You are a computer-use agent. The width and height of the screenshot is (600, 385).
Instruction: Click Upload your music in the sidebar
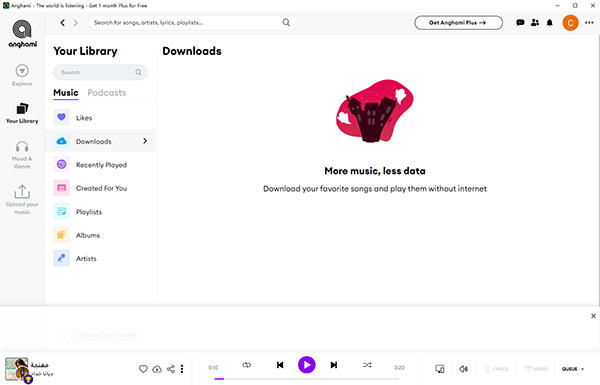click(22, 200)
